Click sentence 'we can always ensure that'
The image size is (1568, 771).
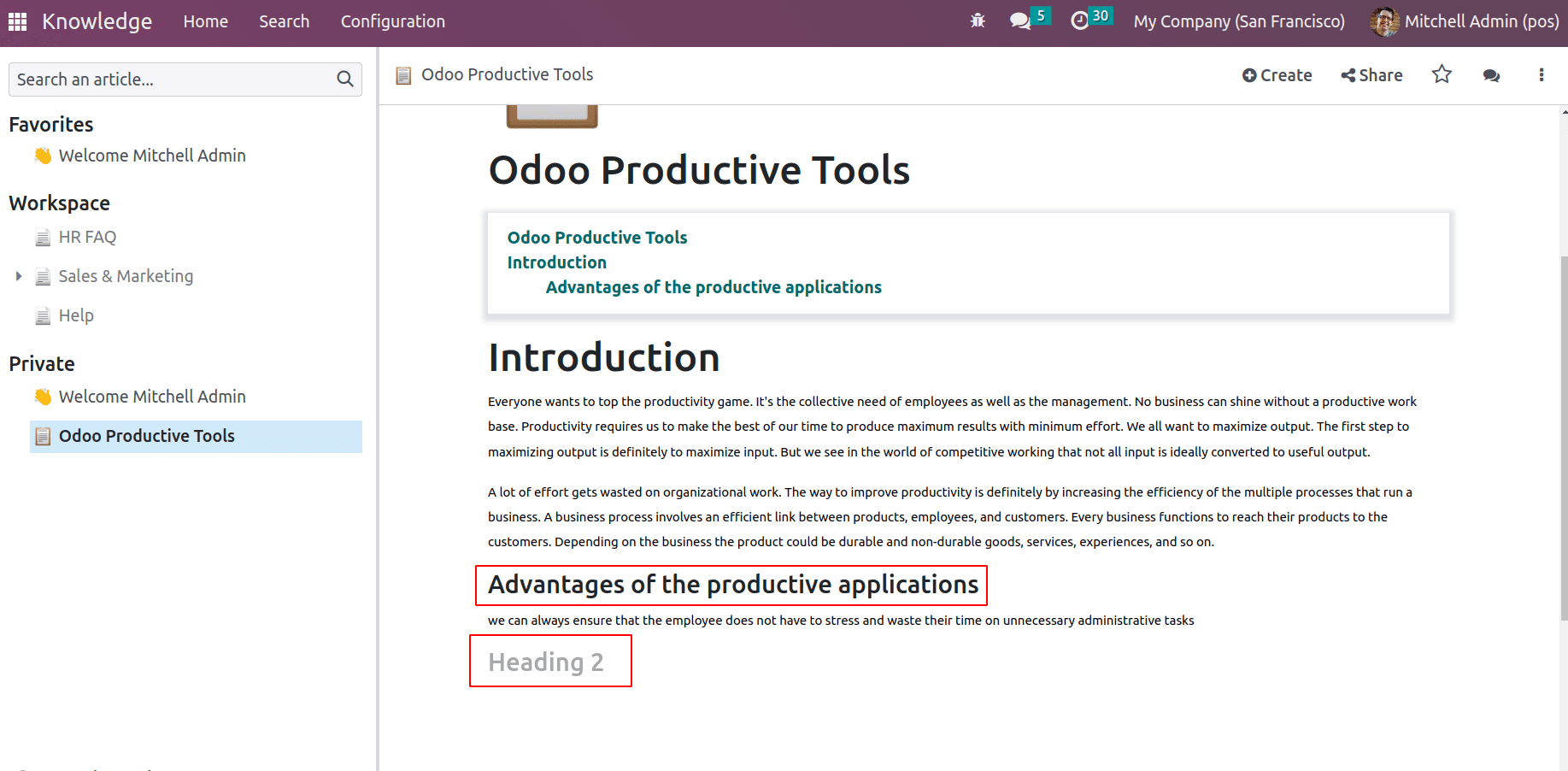click(x=841, y=621)
